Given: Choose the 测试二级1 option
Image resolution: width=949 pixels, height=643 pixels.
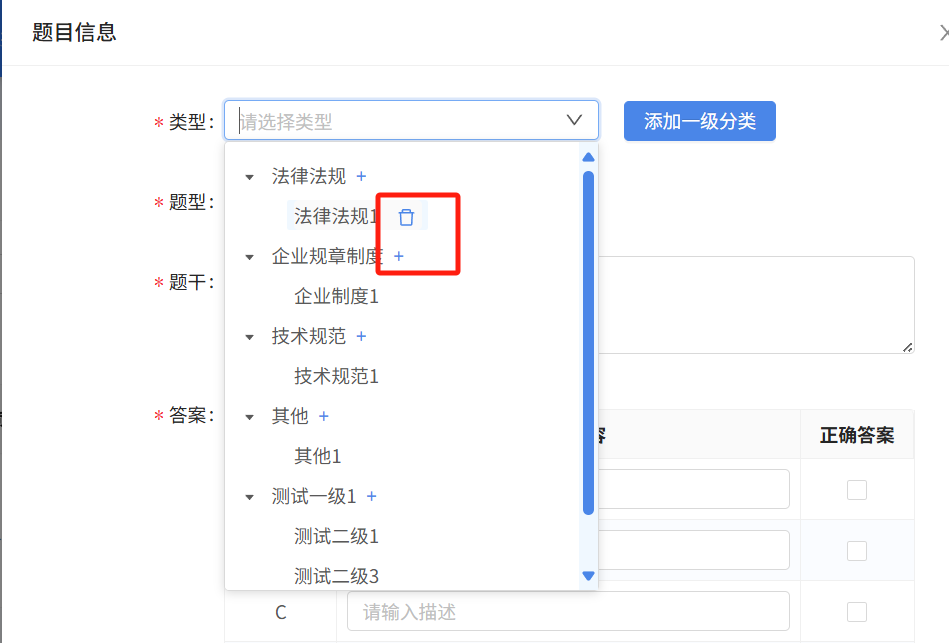Looking at the screenshot, I should (336, 537).
